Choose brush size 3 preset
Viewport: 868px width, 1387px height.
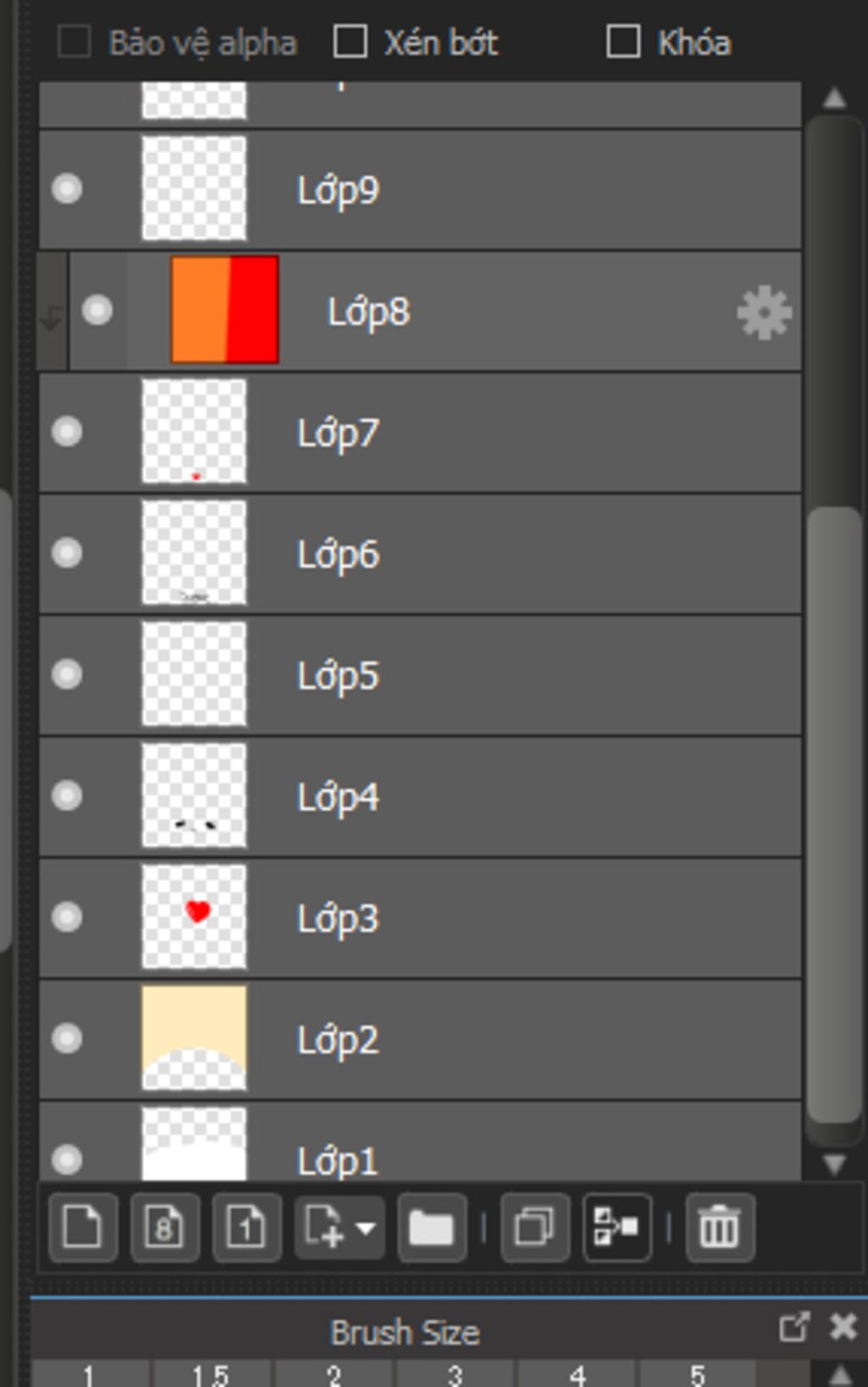(x=455, y=1374)
